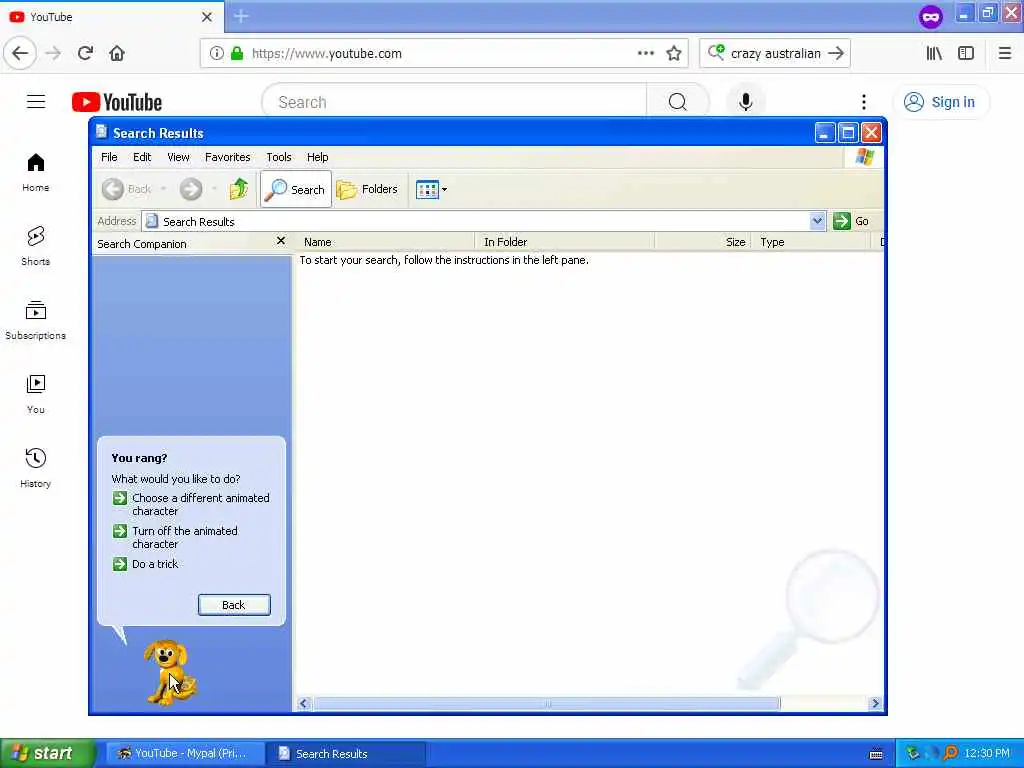The image size is (1024, 768).
Task: Open Views dropdown in Explorer toolbar
Action: [x=431, y=189]
